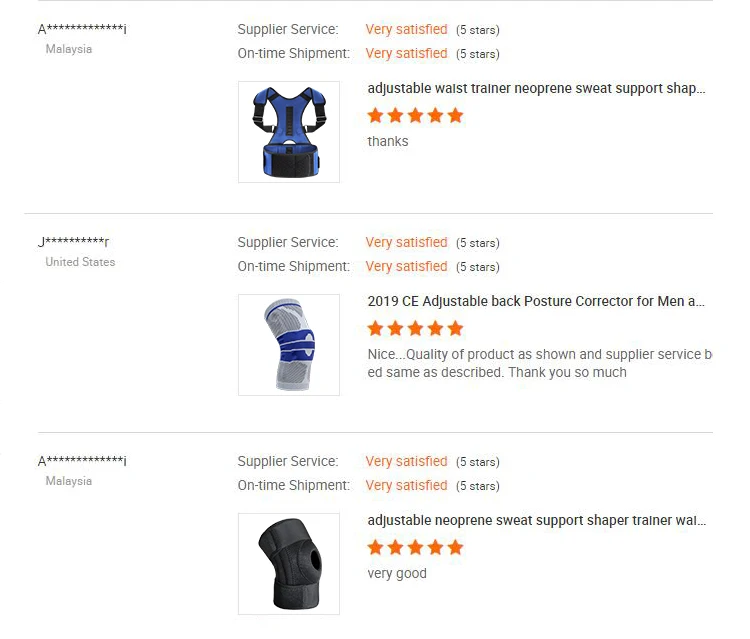750x639 pixels.
Task: Click the first reviewer name from Malaysia
Action: [82, 29]
